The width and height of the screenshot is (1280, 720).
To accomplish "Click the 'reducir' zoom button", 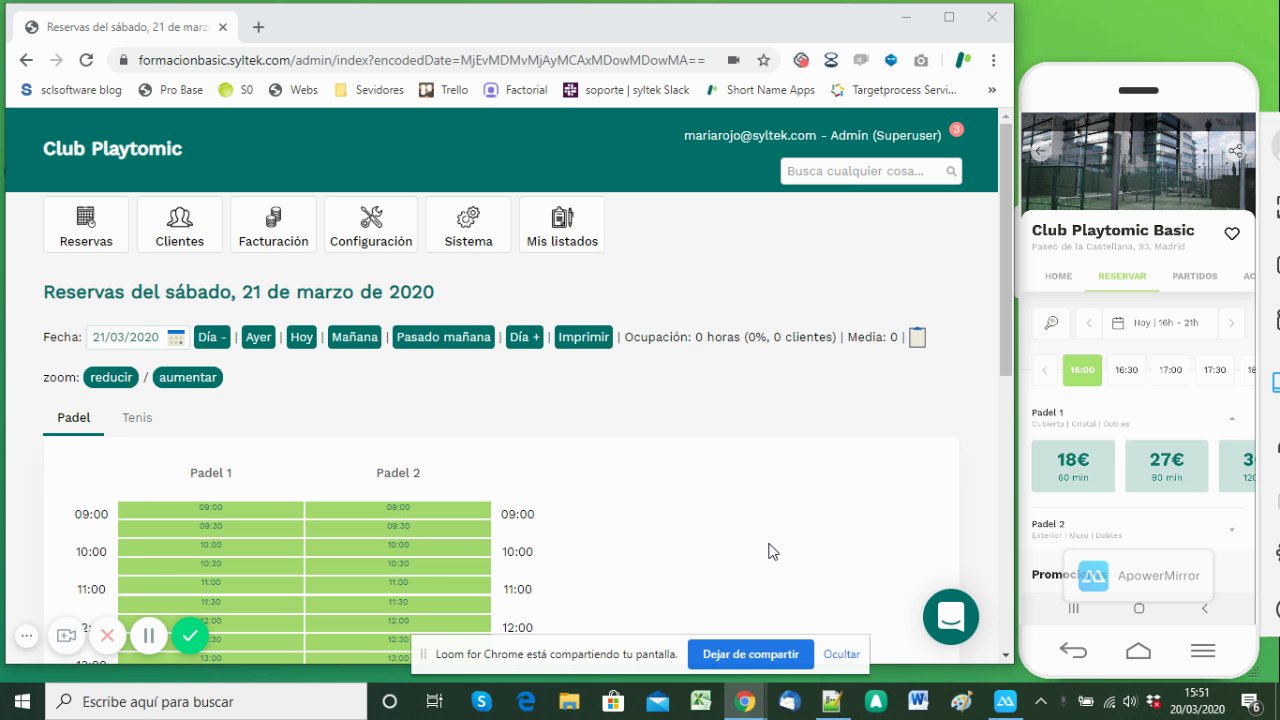I will click(110, 377).
